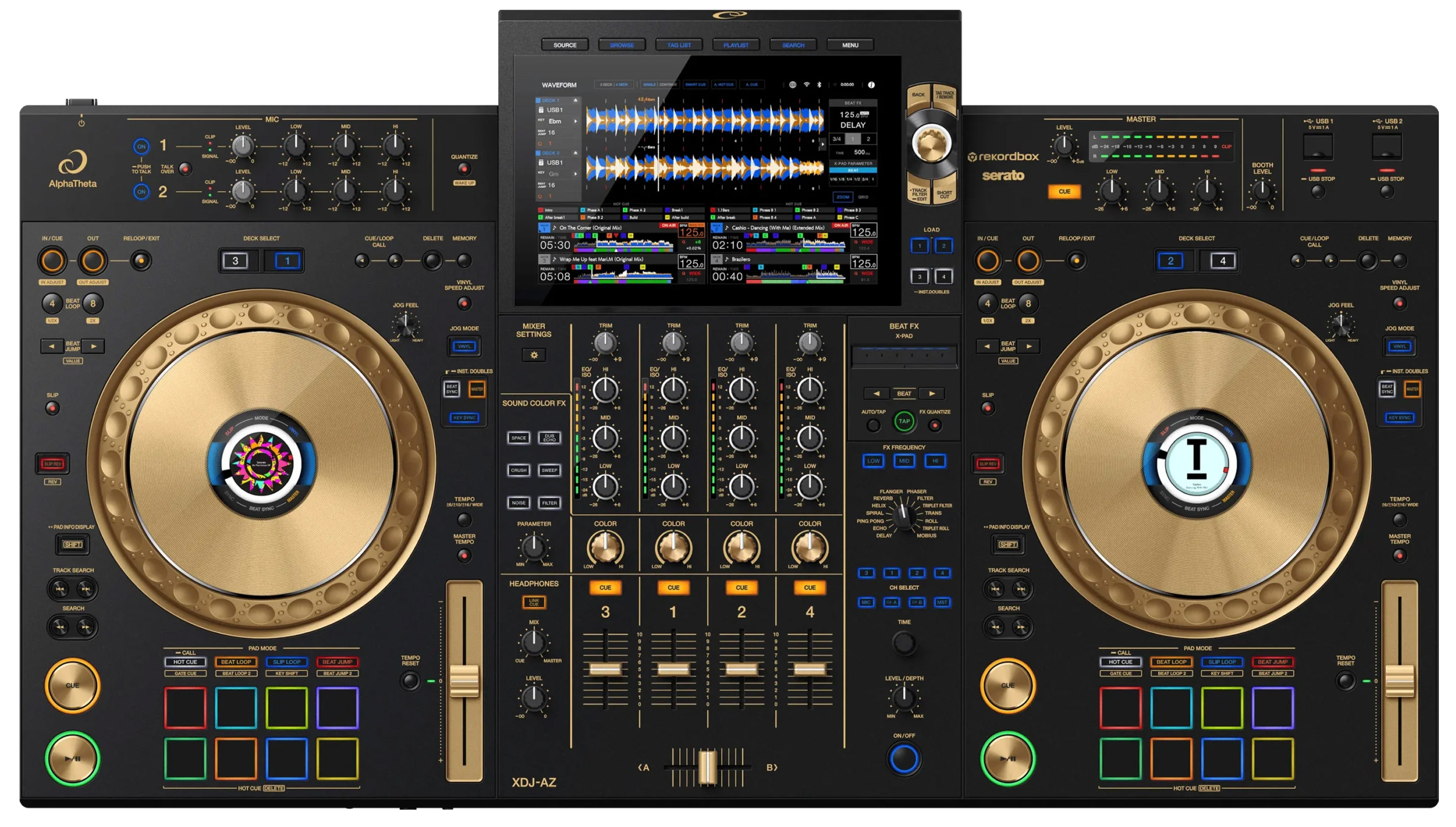This screenshot has width=1456, height=827.
Task: Tap ZOOM on the touchscreen
Action: pyautogui.click(x=843, y=197)
